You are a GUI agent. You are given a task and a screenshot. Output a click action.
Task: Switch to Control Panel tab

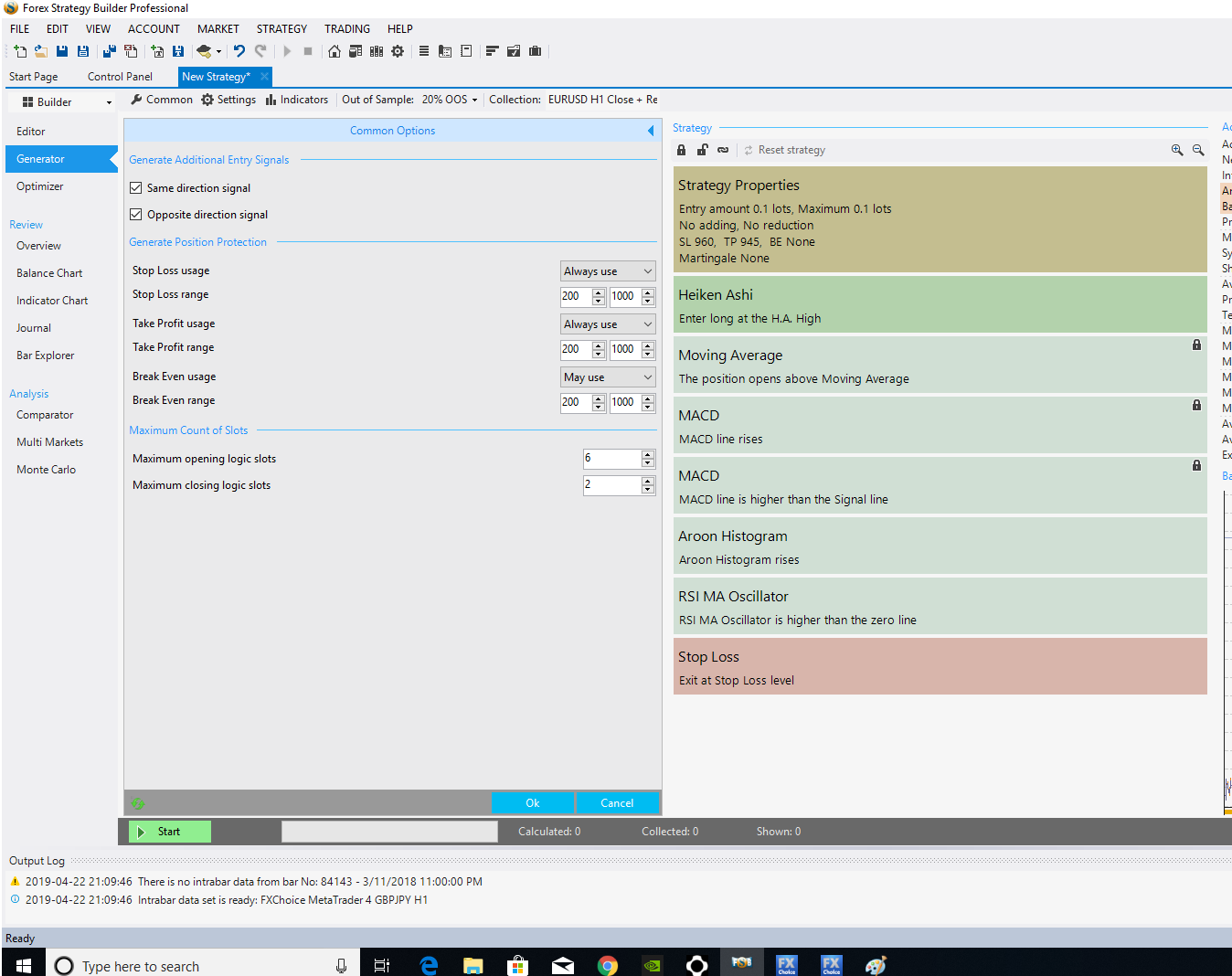coord(120,77)
